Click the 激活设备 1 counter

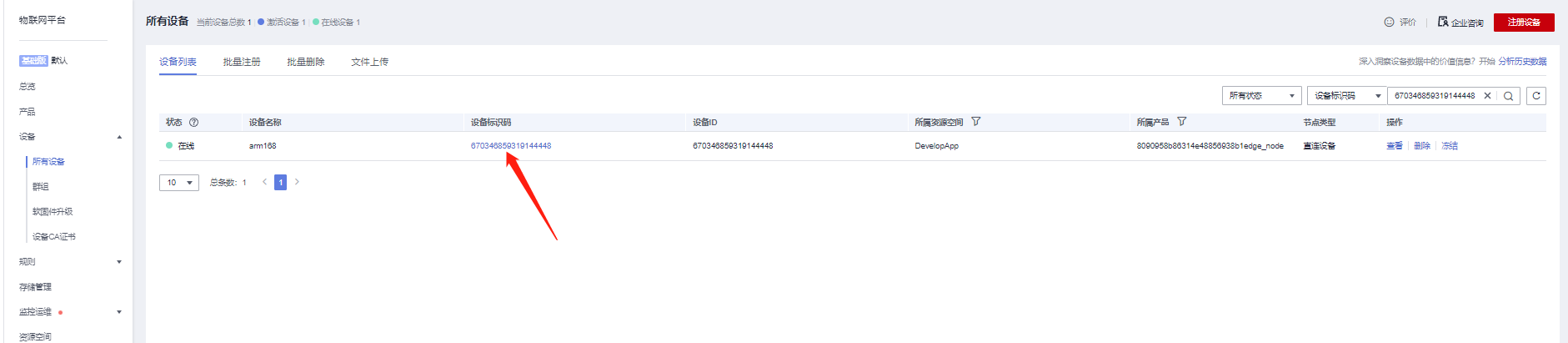[x=282, y=23]
